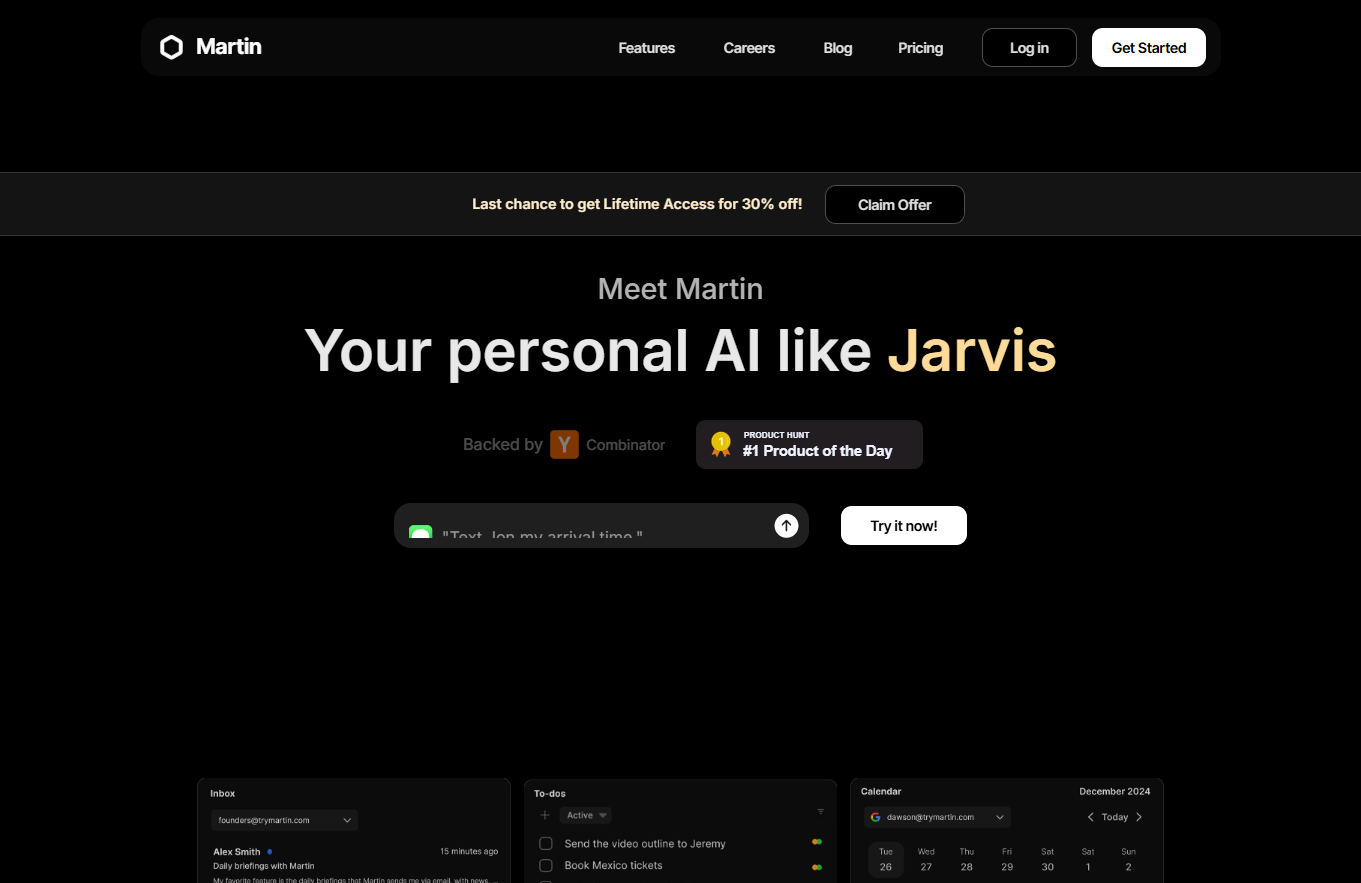
Task: Add a to-do with the plus icon
Action: tap(545, 815)
